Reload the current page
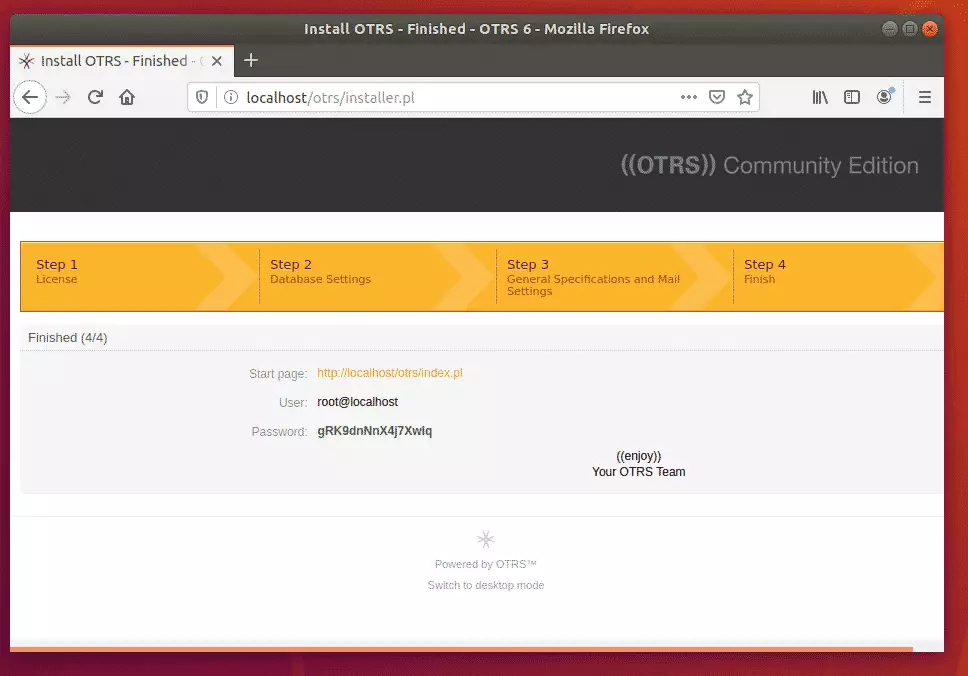The image size is (968, 676). click(95, 97)
